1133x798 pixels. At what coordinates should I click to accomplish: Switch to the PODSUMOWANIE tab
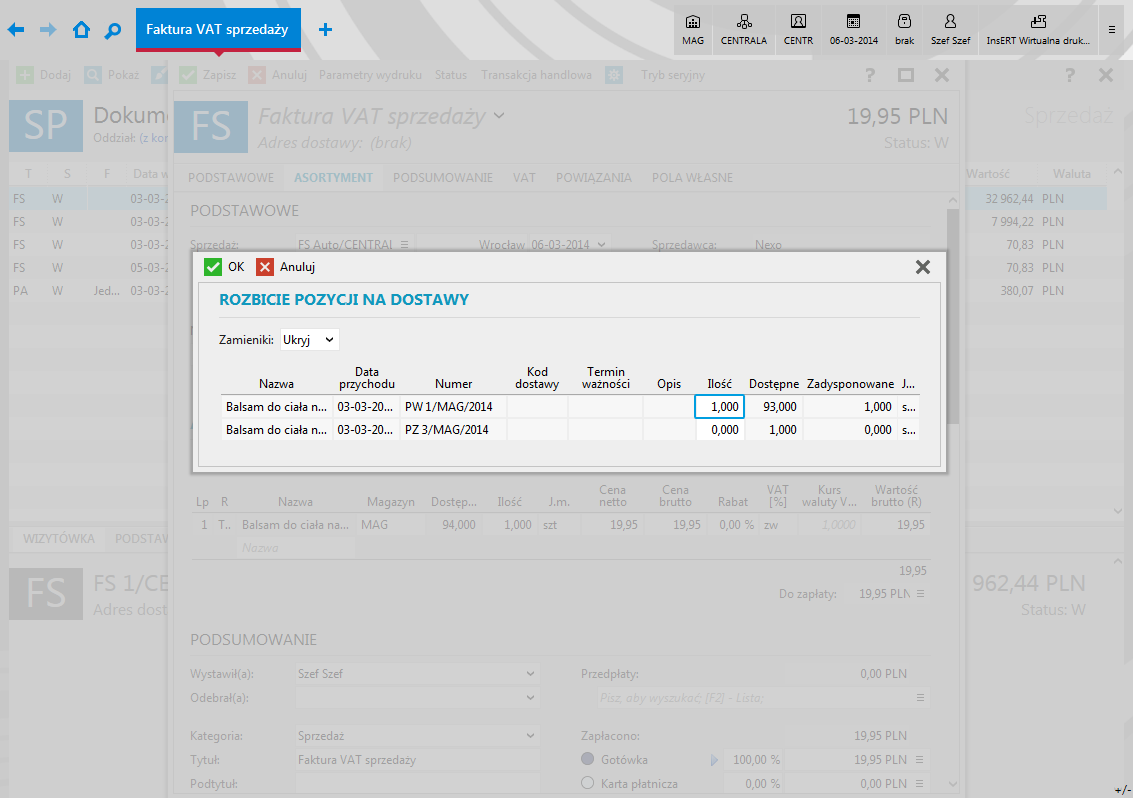point(442,178)
